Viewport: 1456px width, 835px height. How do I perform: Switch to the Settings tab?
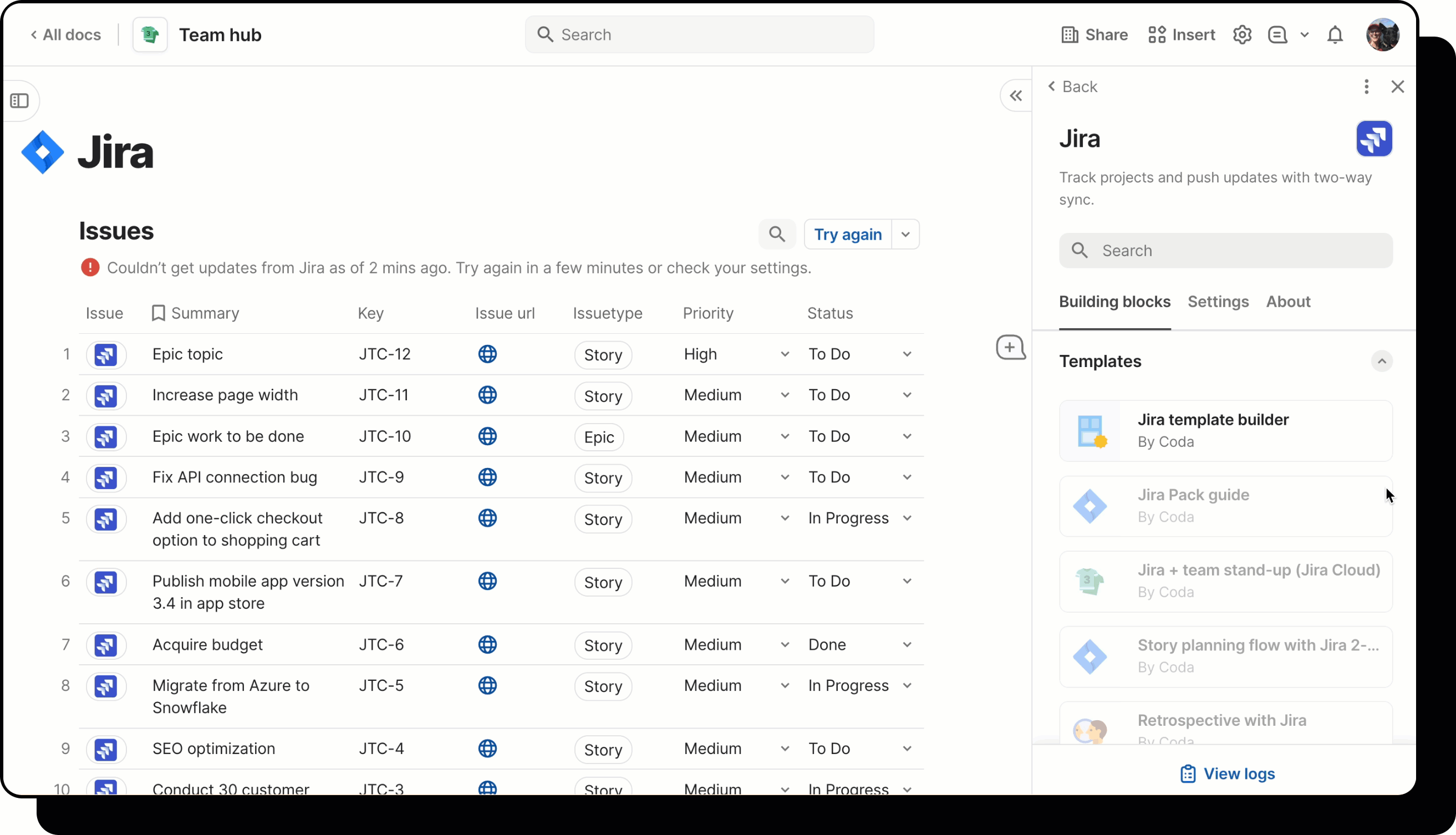click(1218, 302)
